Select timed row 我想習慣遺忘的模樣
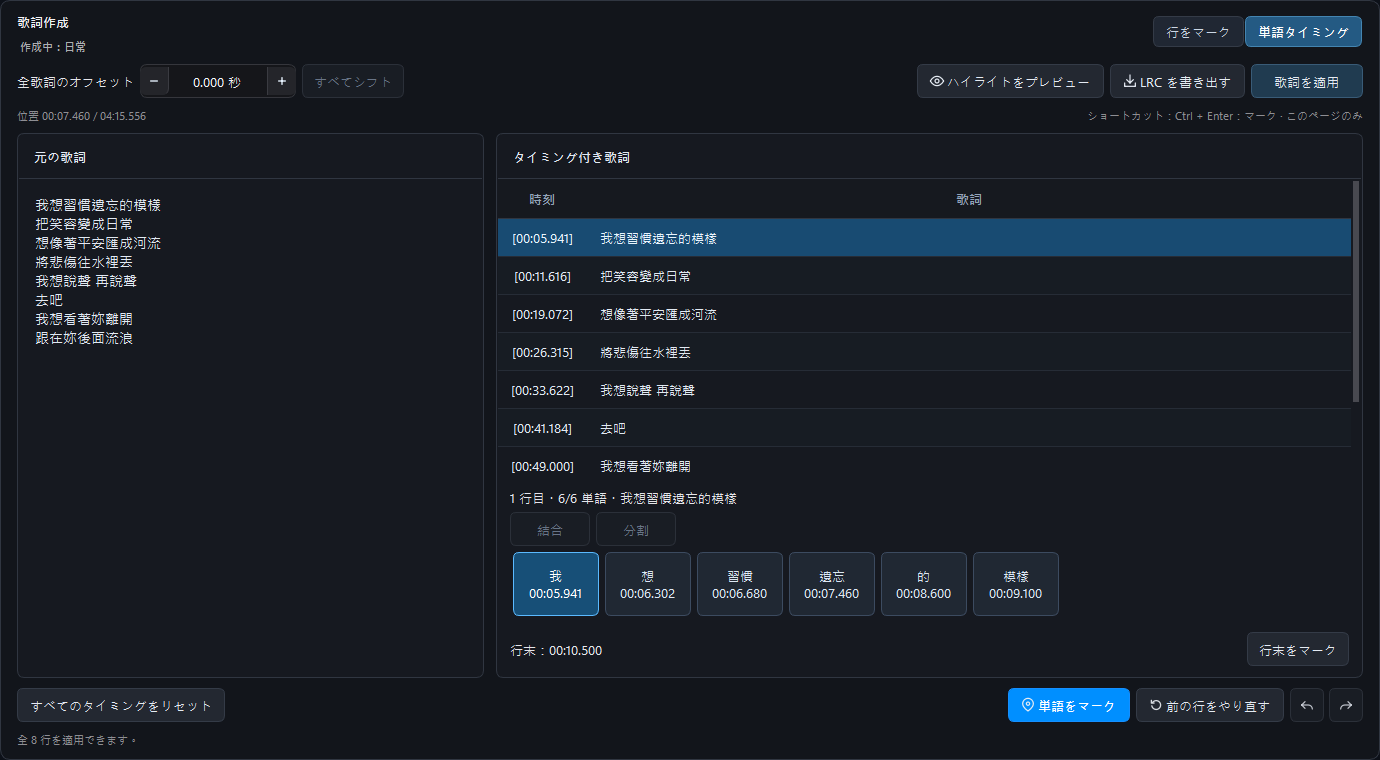The height and width of the screenshot is (760, 1380). click(924, 238)
